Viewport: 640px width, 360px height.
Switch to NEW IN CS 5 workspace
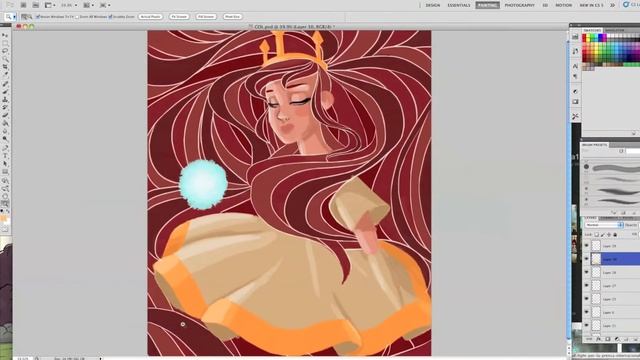click(x=591, y=5)
